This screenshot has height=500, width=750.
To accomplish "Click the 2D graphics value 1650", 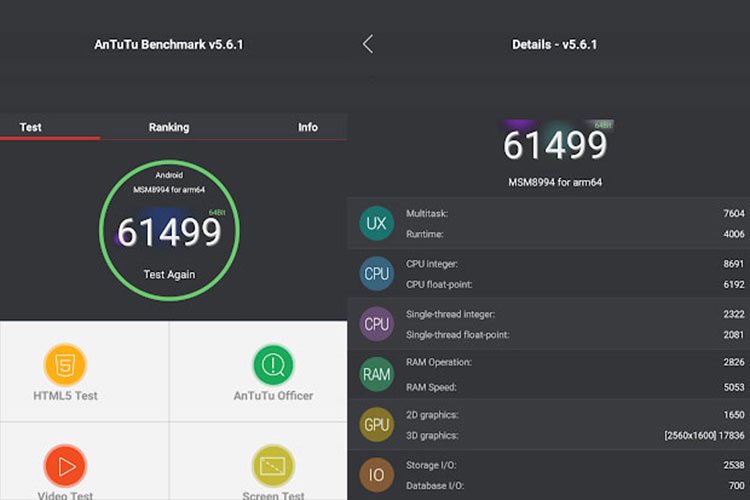I will pos(734,415).
